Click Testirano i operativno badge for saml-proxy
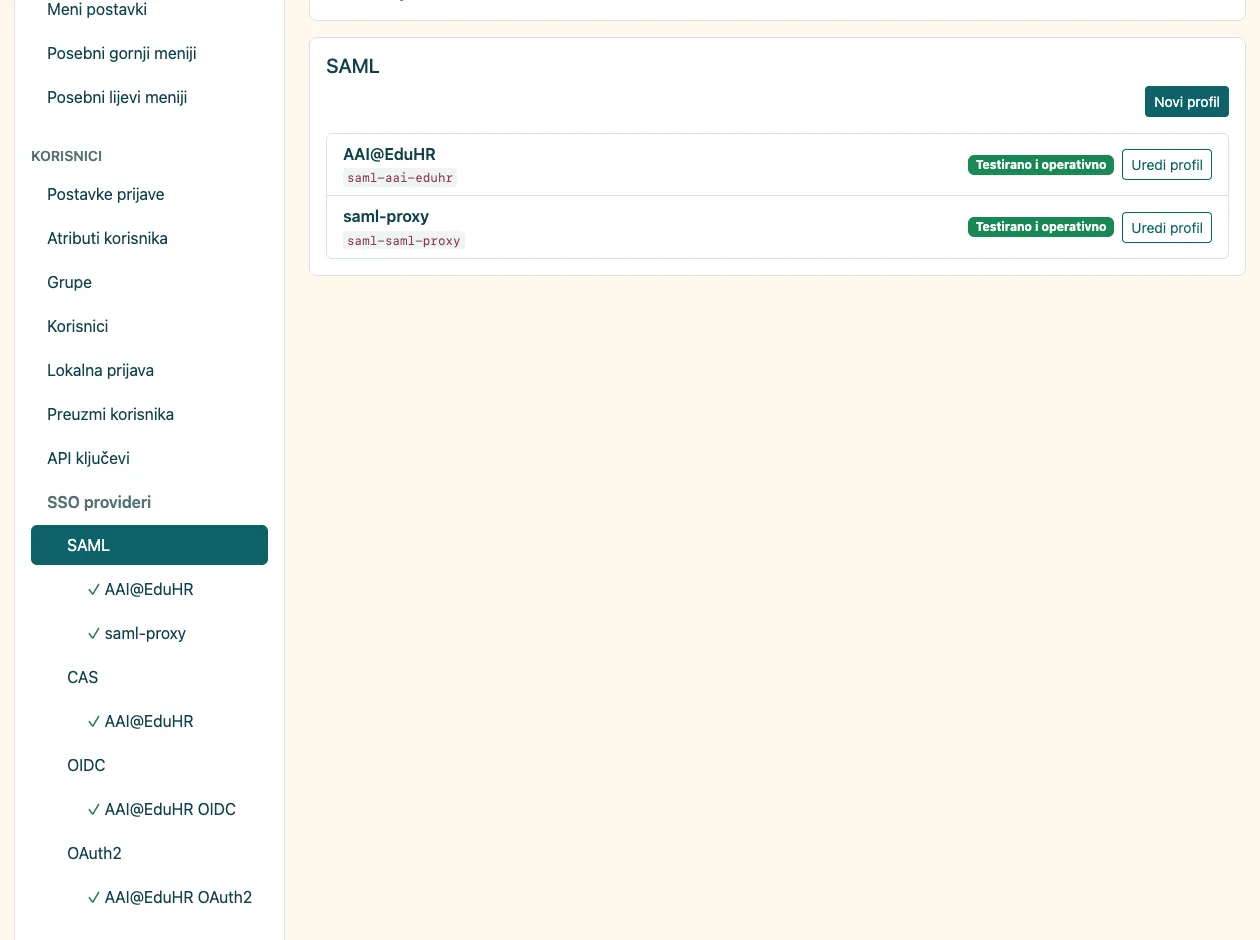Screen dimensions: 1260x940 point(1041,228)
